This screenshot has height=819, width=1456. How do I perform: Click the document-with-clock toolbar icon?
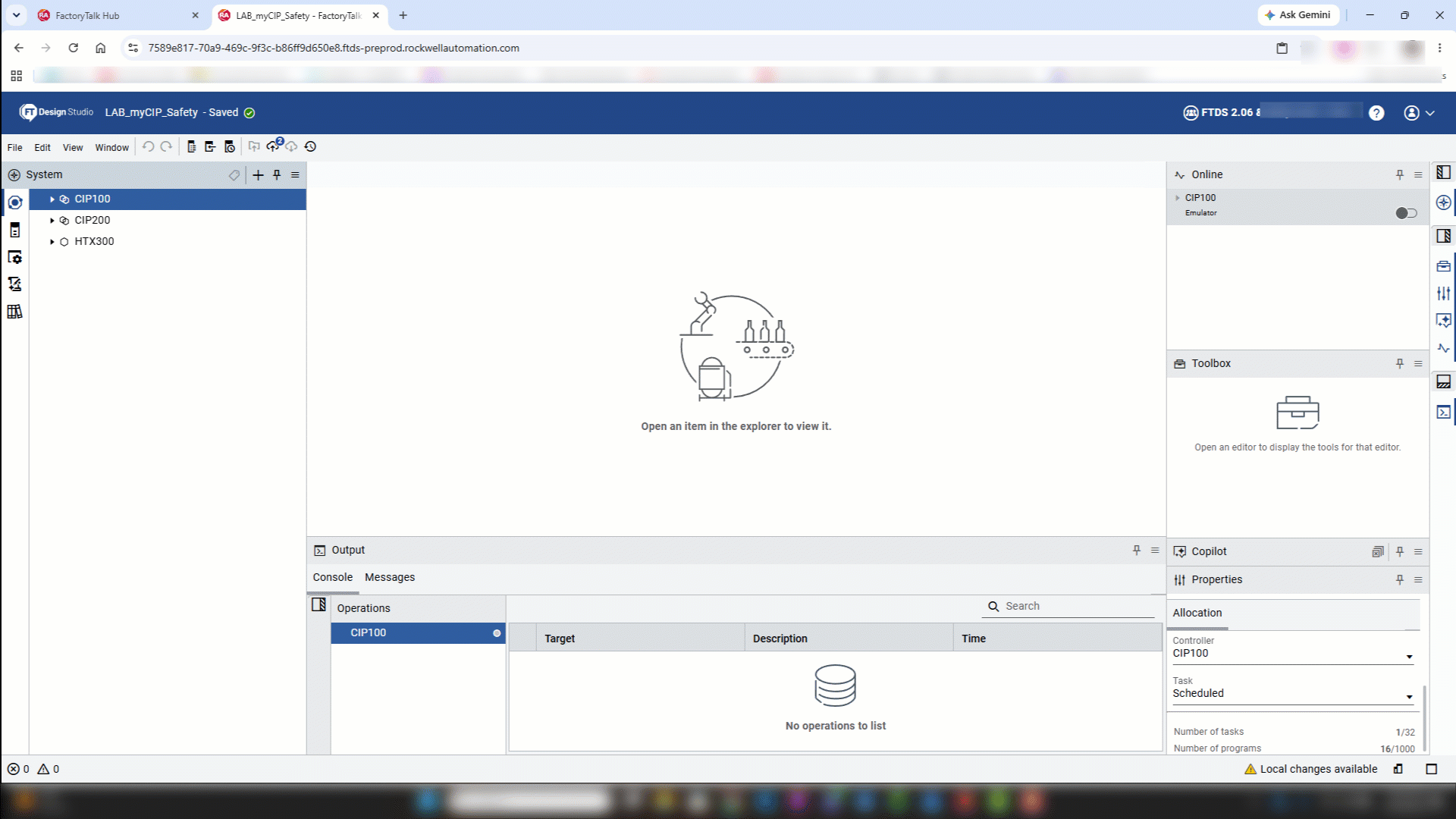click(x=230, y=146)
